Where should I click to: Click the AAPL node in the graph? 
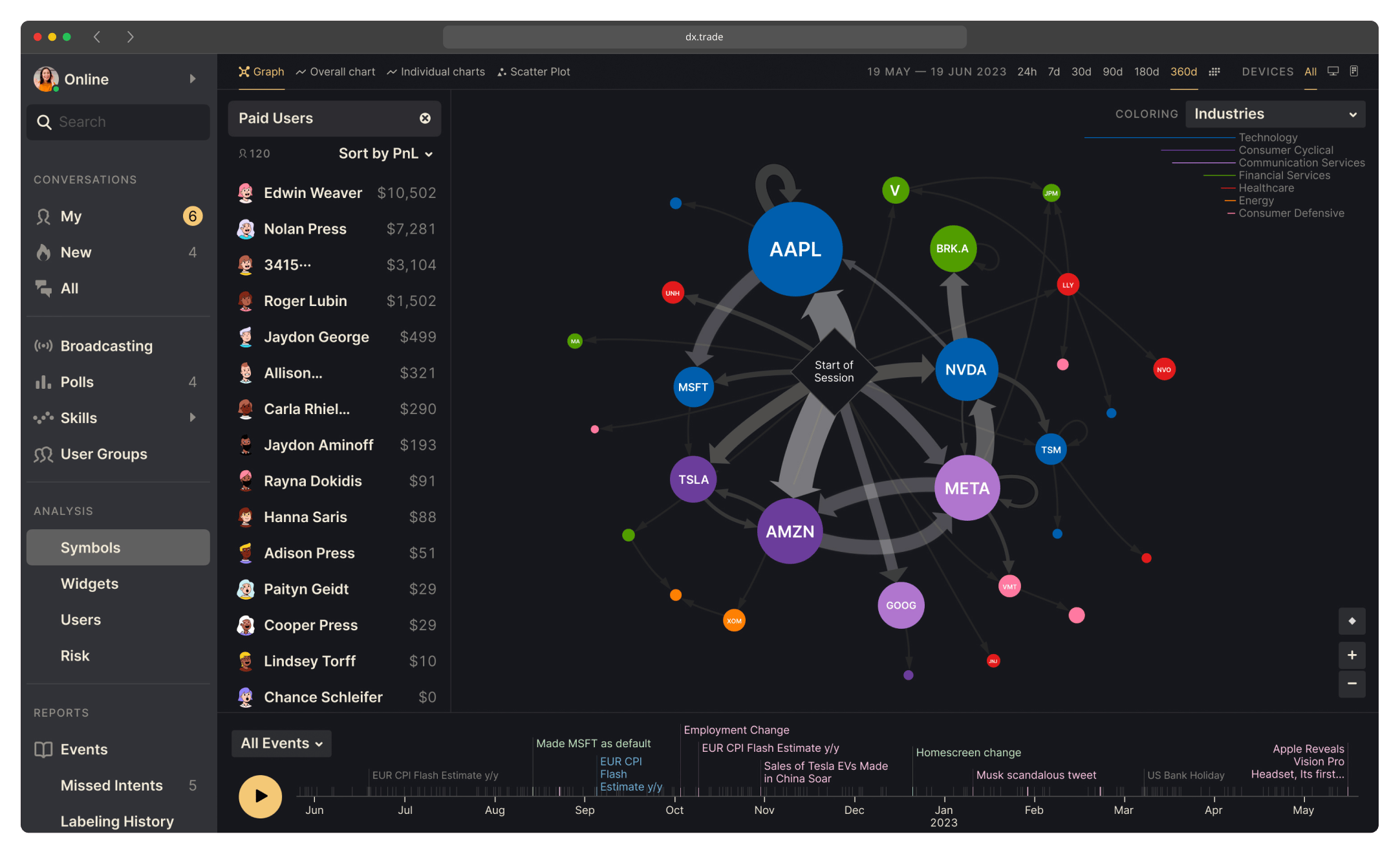click(795, 249)
